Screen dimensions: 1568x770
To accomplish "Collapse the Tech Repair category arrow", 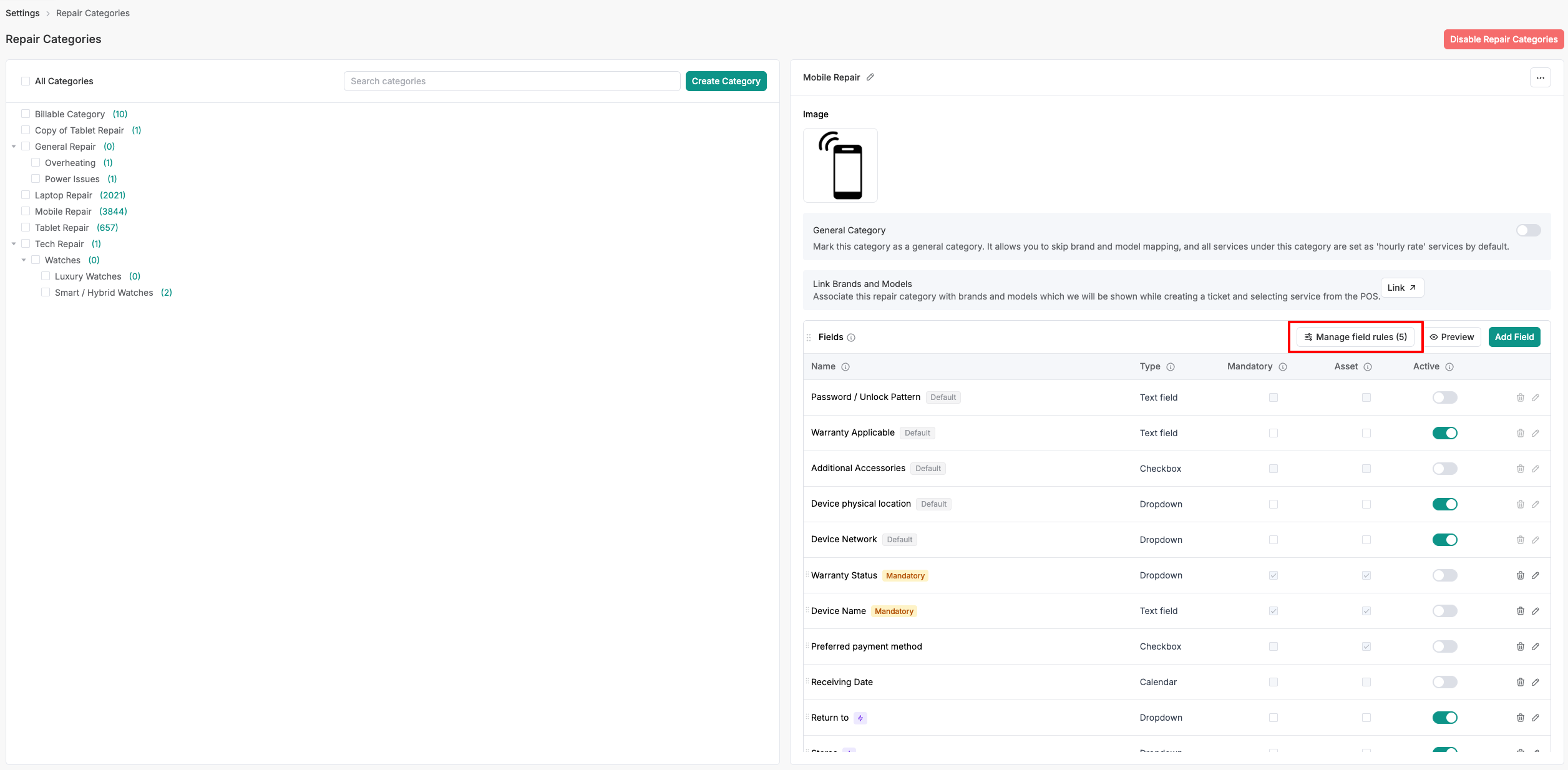I will pyautogui.click(x=14, y=244).
